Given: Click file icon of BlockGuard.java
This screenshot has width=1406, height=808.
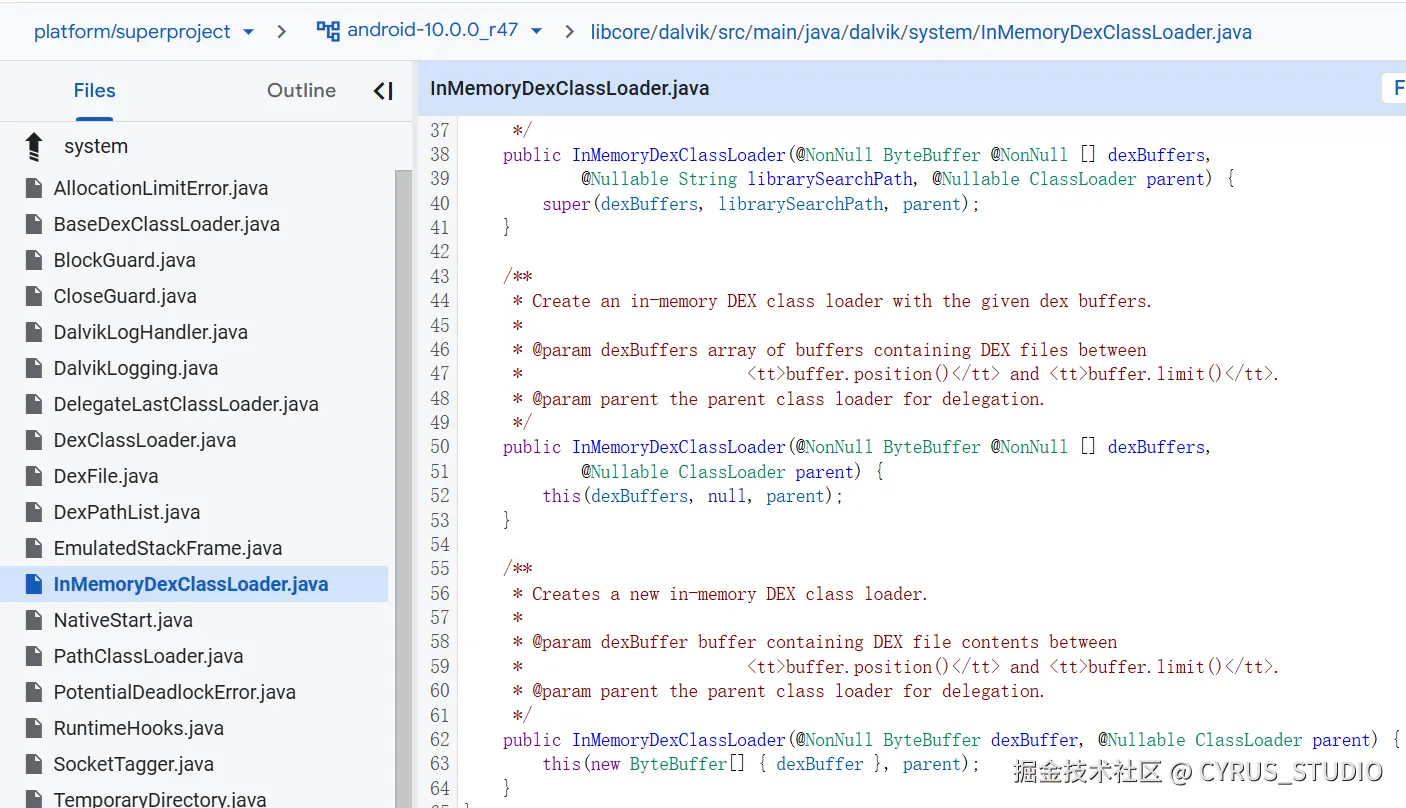Looking at the screenshot, I should (x=33, y=260).
